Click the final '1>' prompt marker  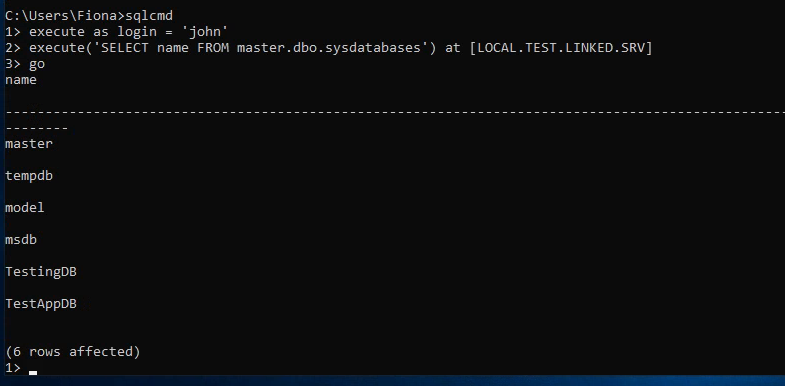click(x=13, y=368)
